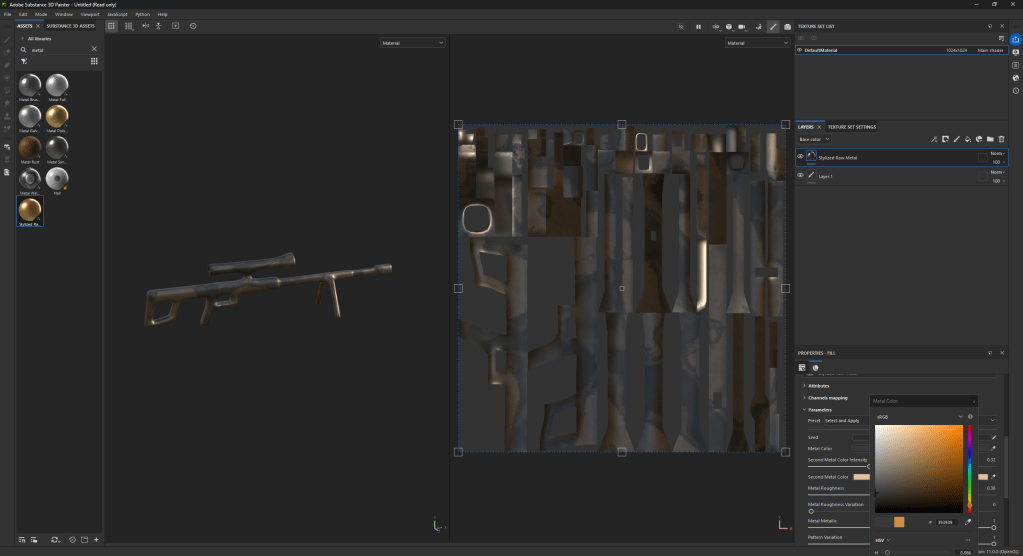Screen dimensions: 1023x556
Task: Click the Second Metal Color swatch
Action: click(860, 477)
